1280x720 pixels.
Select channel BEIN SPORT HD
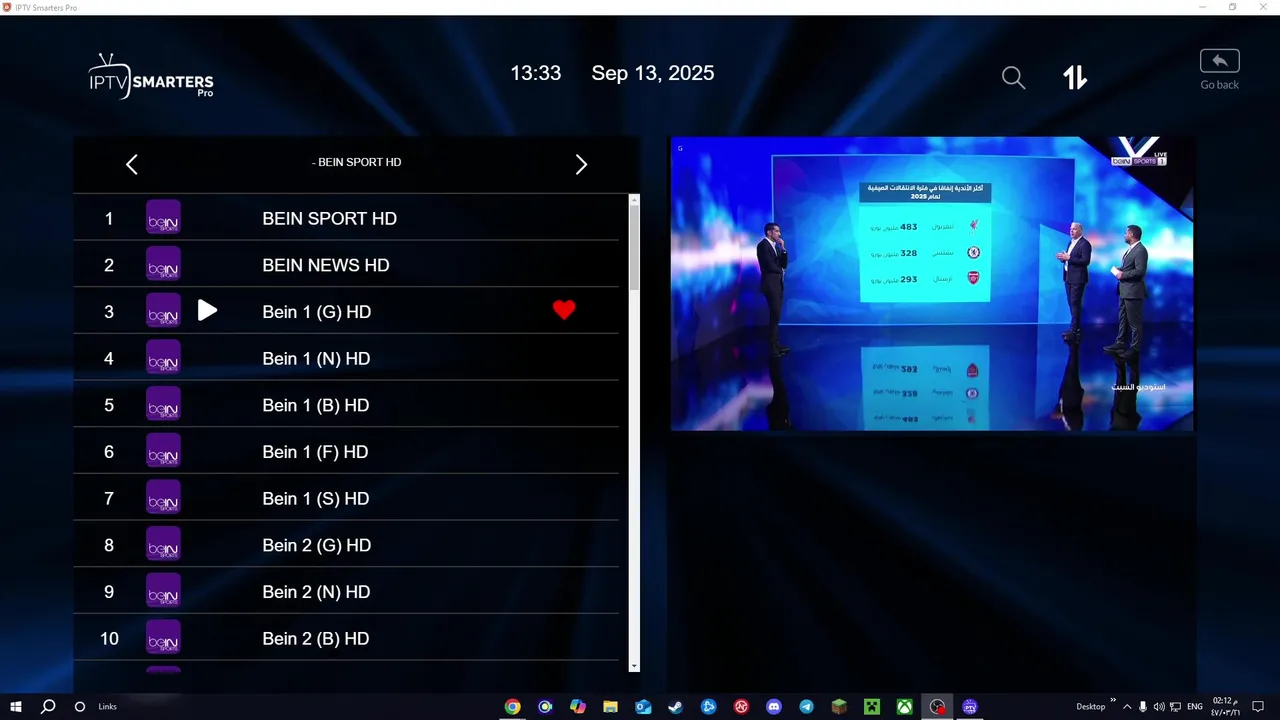346,218
